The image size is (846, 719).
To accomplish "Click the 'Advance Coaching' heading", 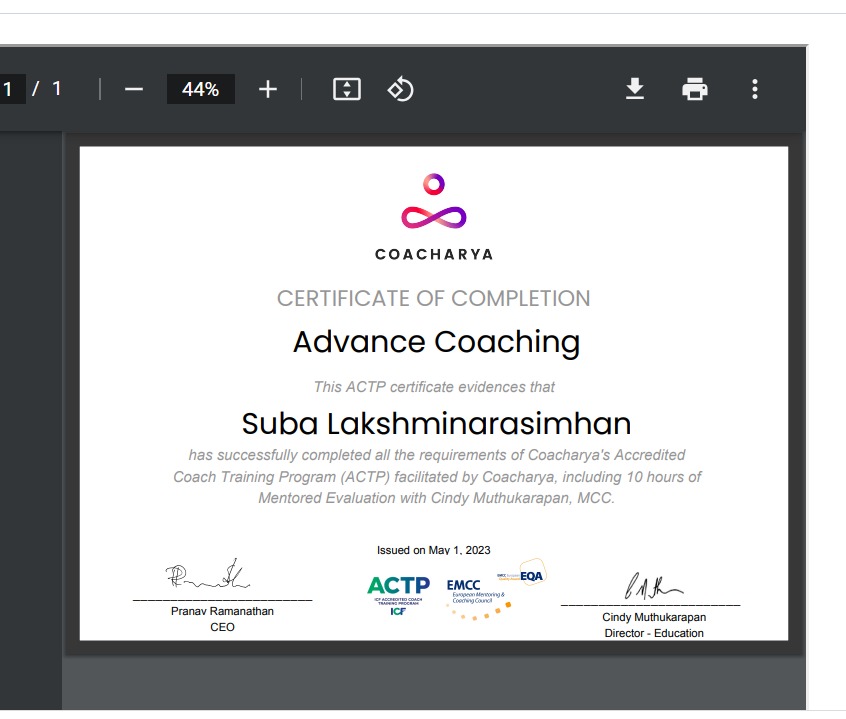I will [436, 342].
